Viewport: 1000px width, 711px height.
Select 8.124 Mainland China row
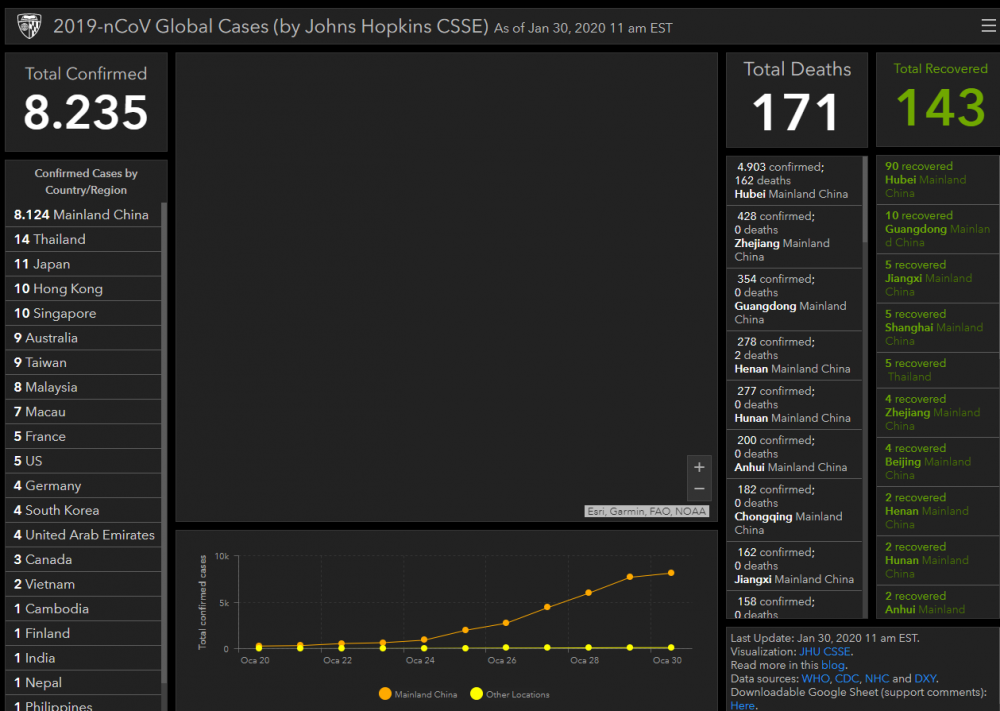(83, 215)
